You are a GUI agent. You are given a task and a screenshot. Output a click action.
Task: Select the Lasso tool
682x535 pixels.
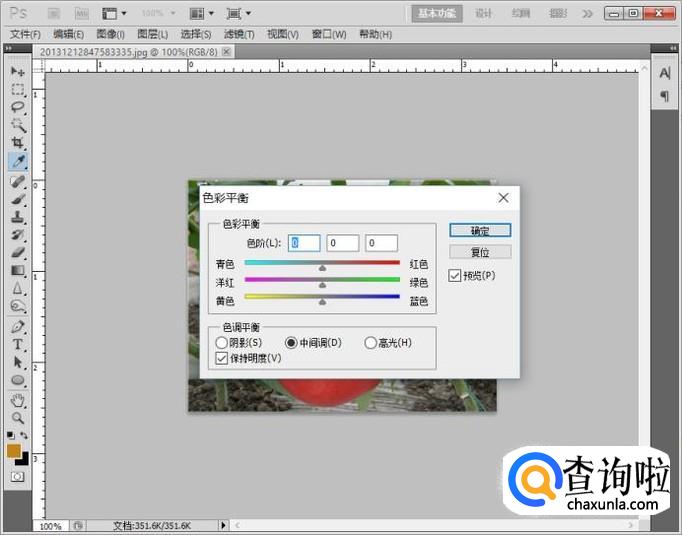(x=18, y=107)
